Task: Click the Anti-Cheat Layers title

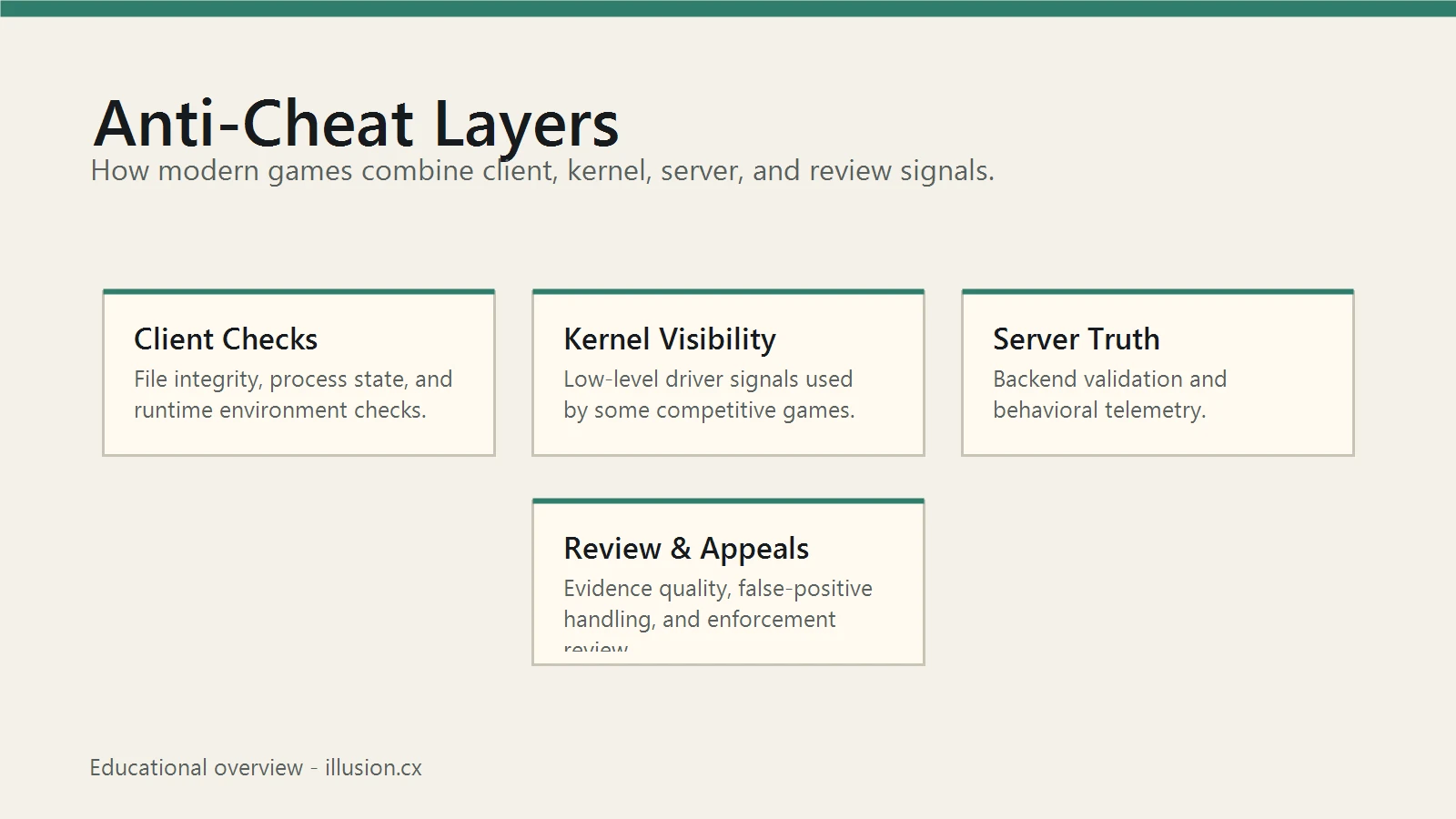Action: pos(356,124)
